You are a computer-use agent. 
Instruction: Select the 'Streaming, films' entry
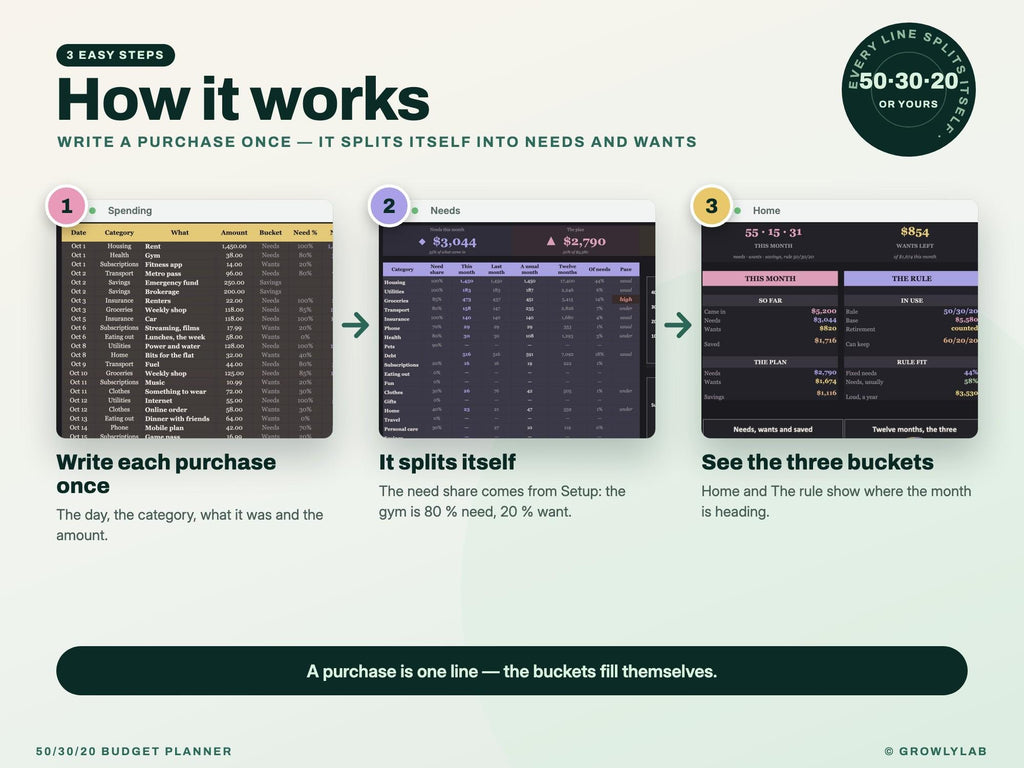click(x=172, y=328)
